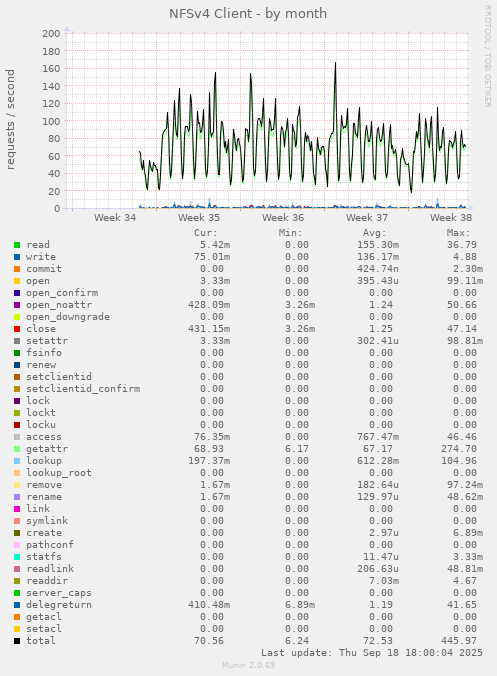The height and width of the screenshot is (676, 497).
Task: Click the readdir legend label
Action: click(47, 581)
